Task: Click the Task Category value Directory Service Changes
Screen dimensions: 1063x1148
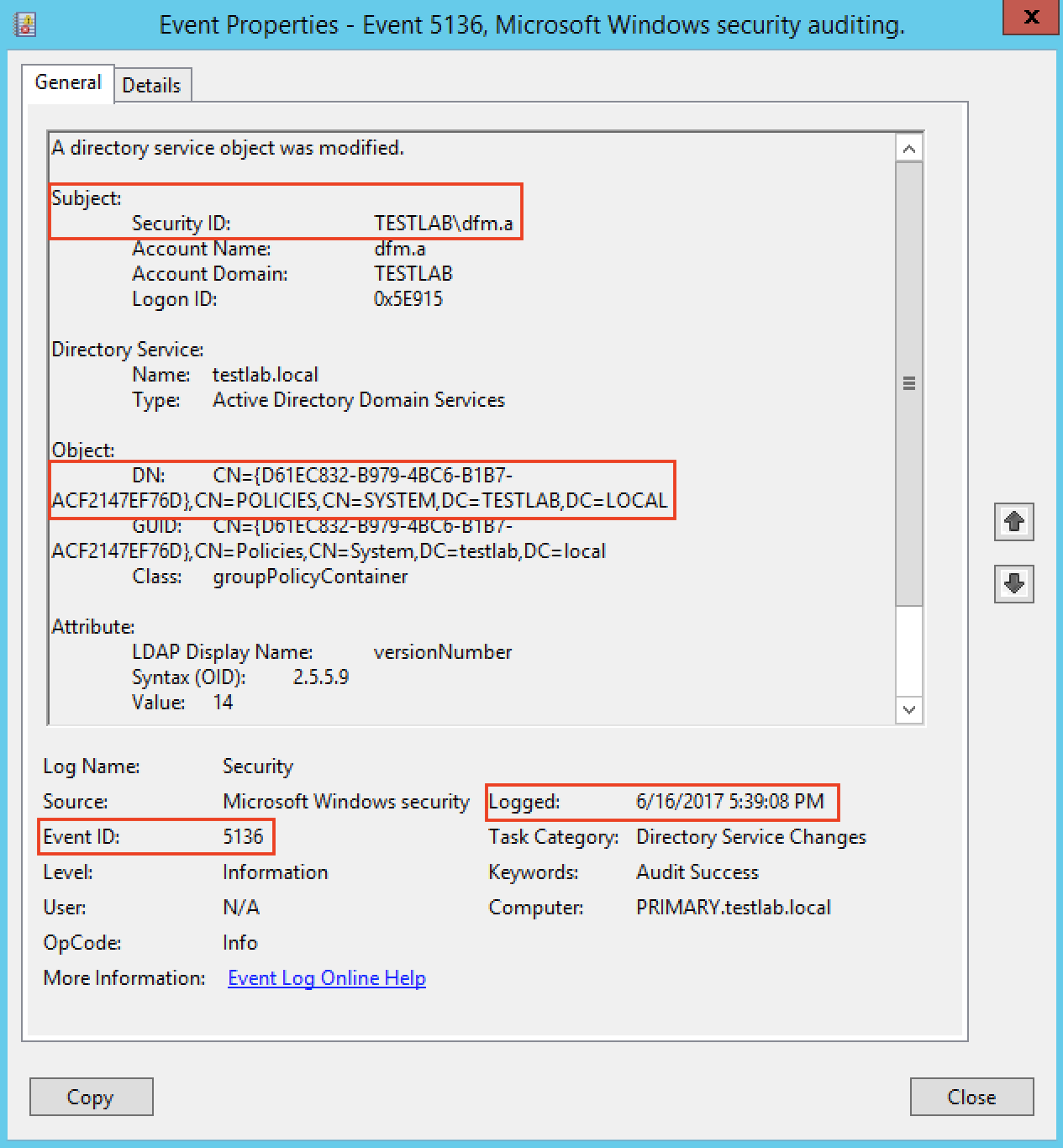Action: [x=750, y=837]
